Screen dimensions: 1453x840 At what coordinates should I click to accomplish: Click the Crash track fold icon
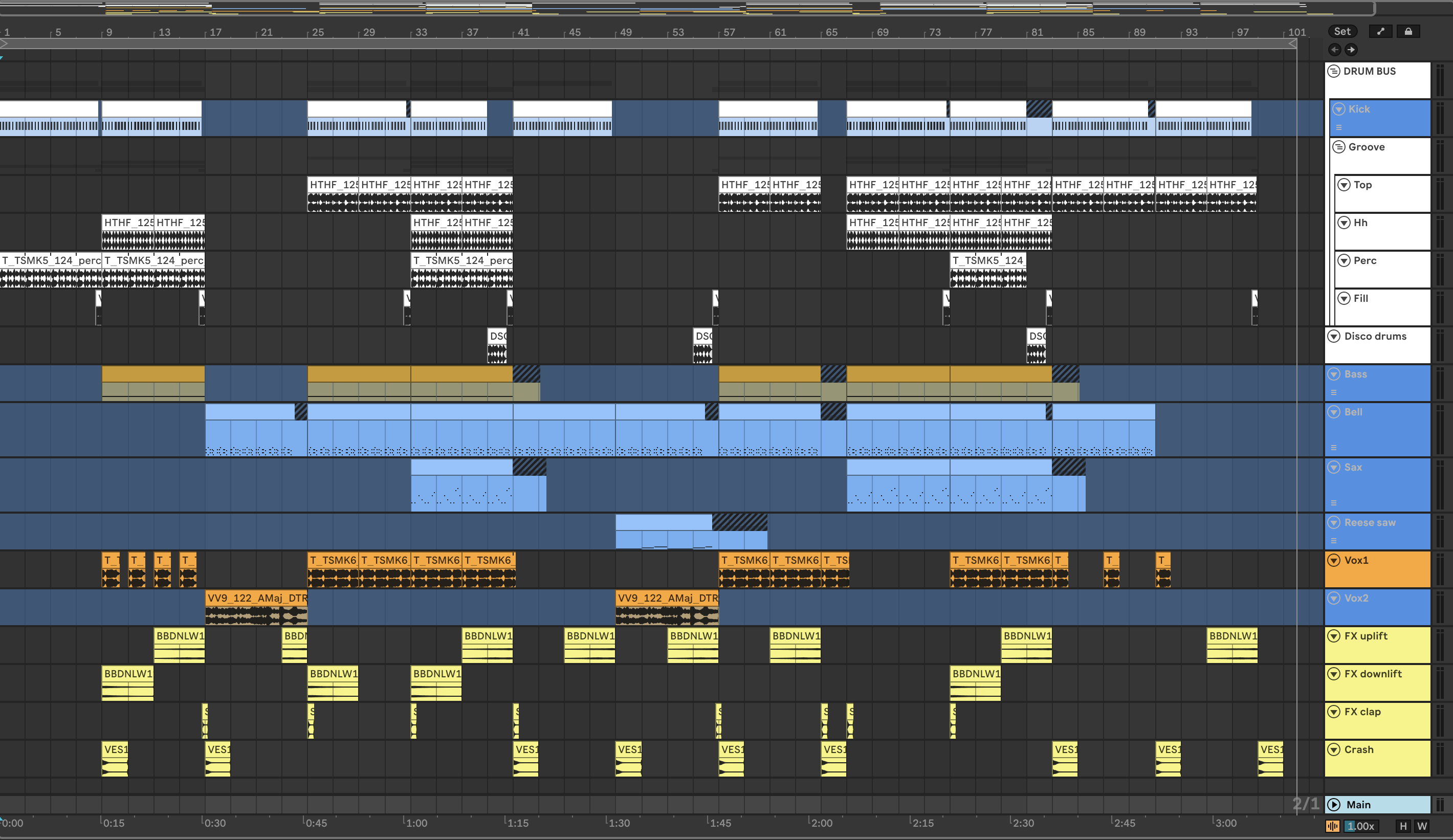[1334, 749]
